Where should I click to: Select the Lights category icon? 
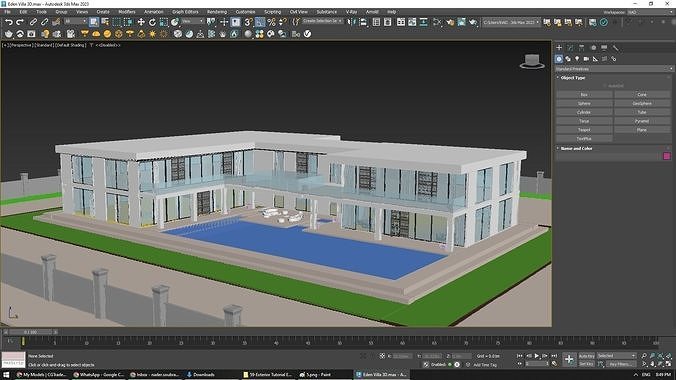577,59
